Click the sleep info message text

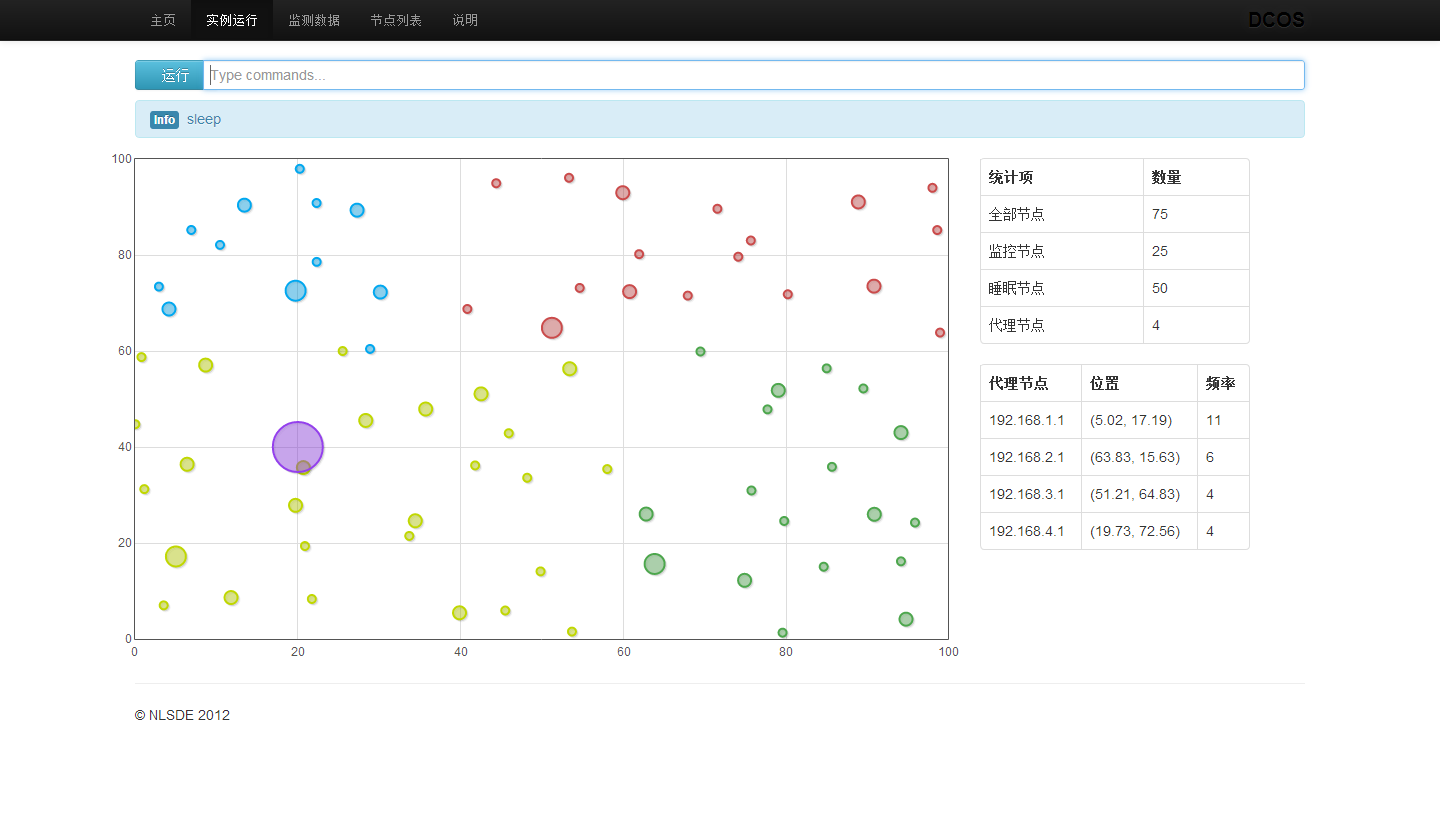(x=204, y=119)
